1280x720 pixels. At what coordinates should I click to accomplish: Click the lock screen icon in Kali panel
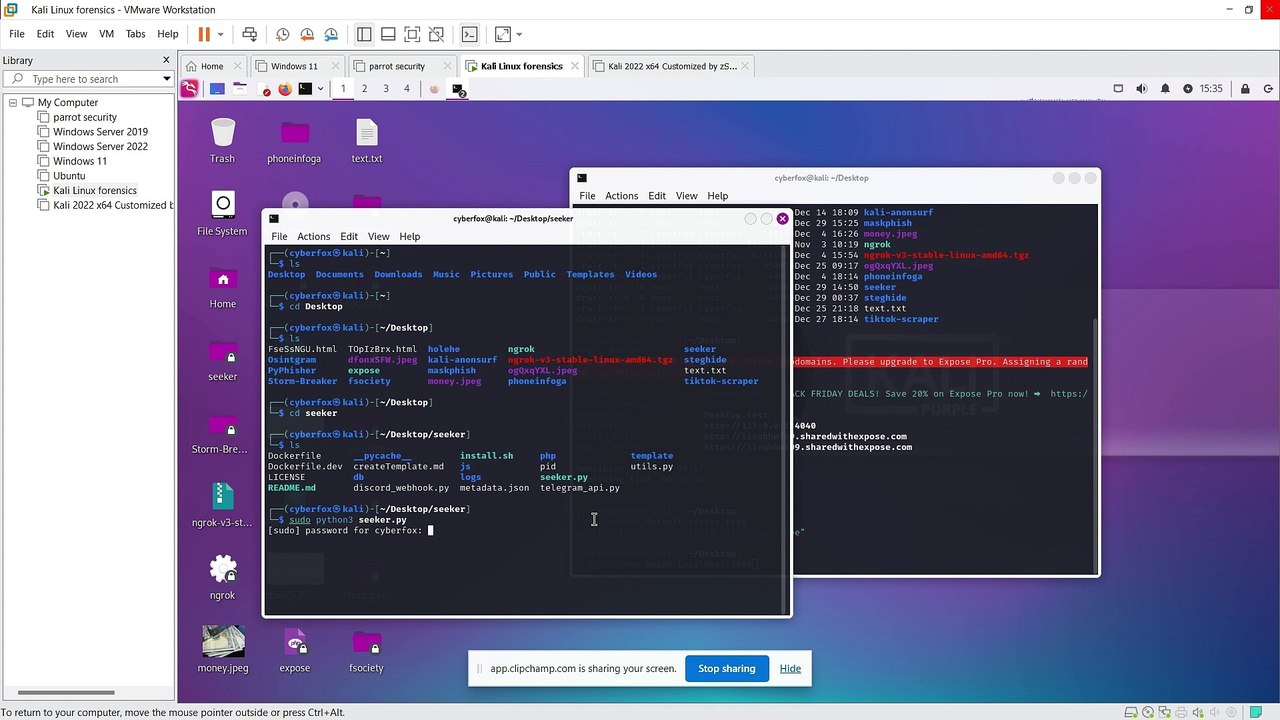point(1244,89)
